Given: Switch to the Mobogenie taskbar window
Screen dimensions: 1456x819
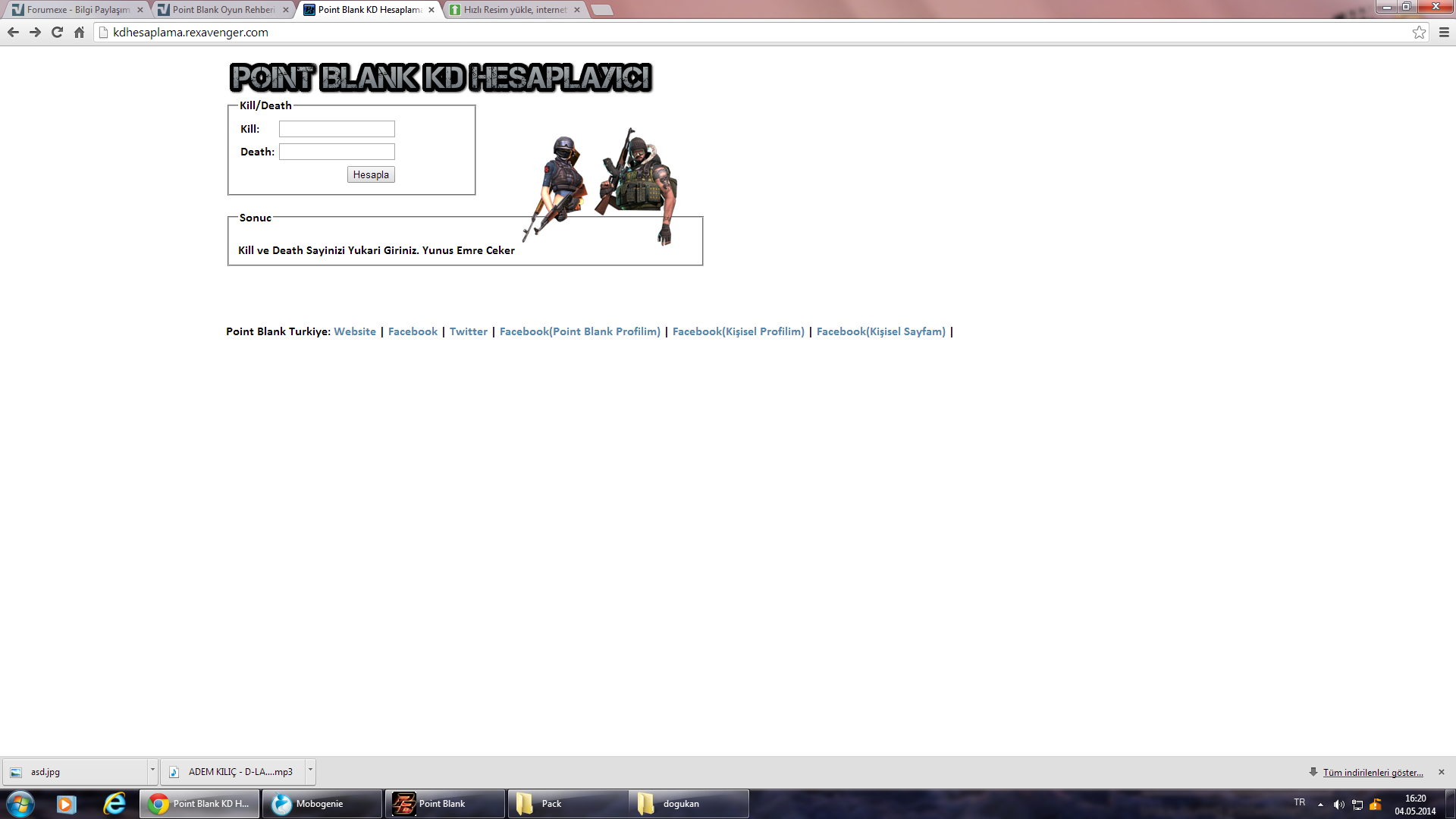Looking at the screenshot, I should click(x=322, y=804).
